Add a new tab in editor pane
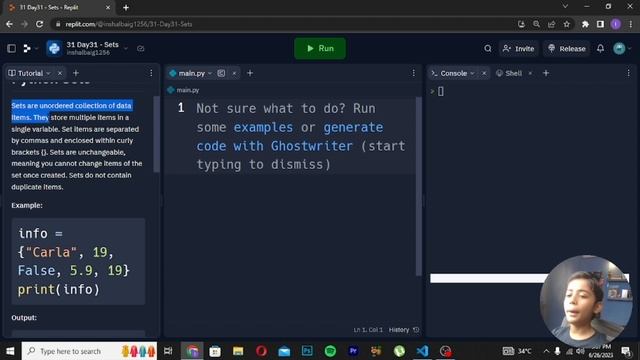640x360 pixels. (250, 73)
